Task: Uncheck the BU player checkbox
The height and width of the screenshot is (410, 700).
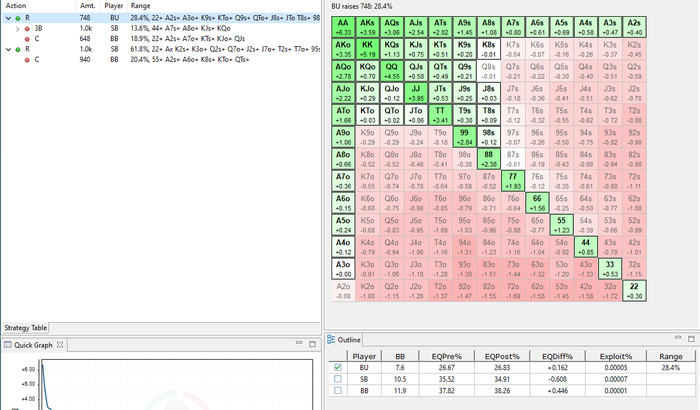Action: point(338,368)
